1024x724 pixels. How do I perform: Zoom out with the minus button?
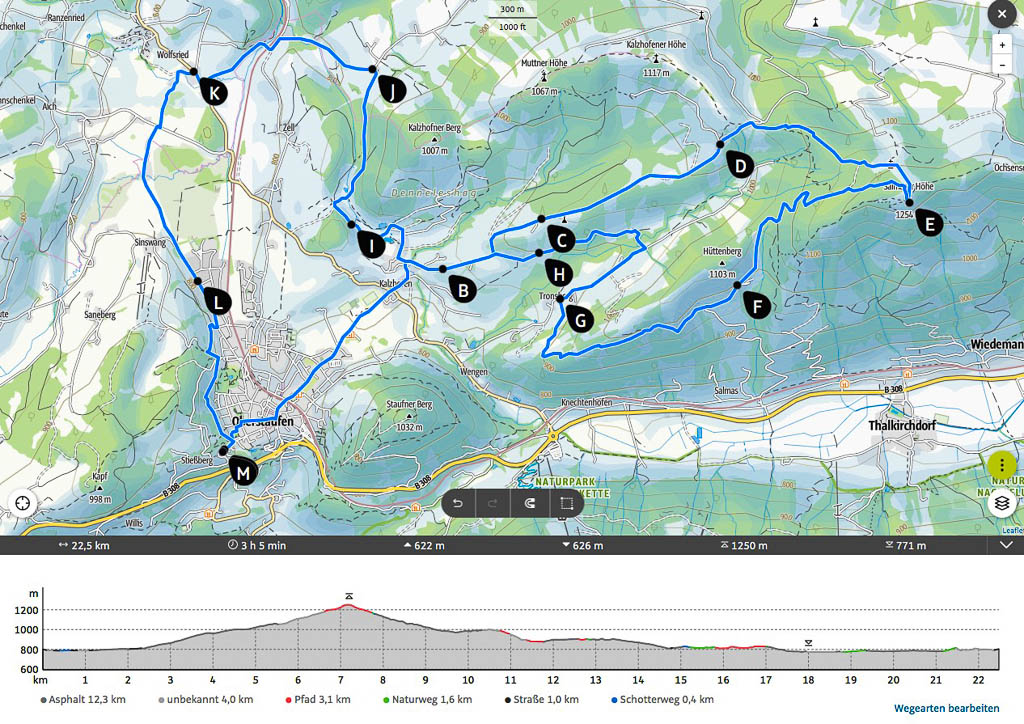(1002, 65)
